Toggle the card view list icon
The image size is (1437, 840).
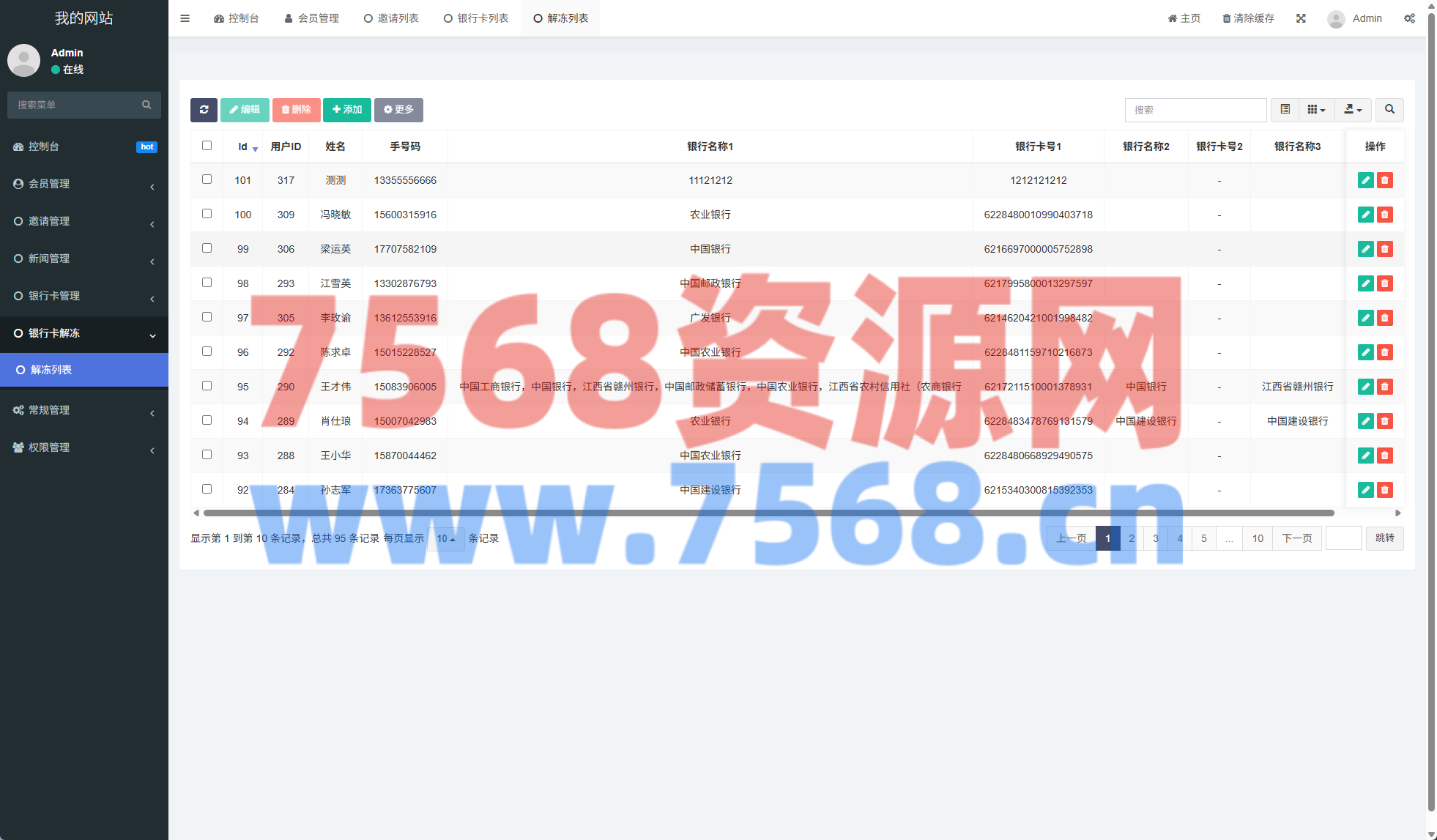click(x=1285, y=110)
